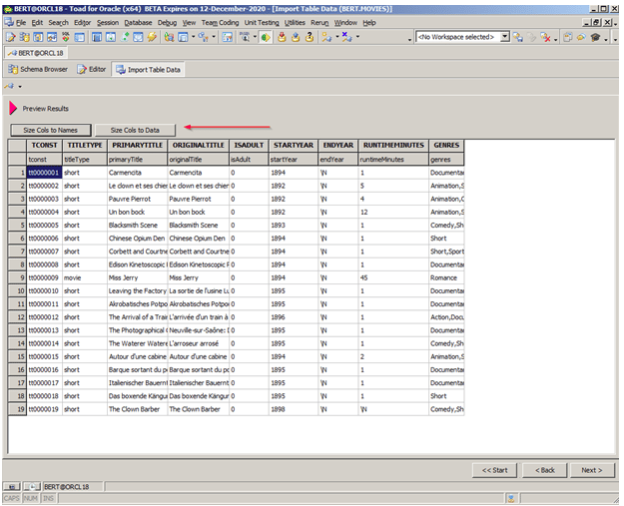Expand toolbar overflow arrow left of workspace box
The height and width of the screenshot is (506, 624).
pos(410,40)
